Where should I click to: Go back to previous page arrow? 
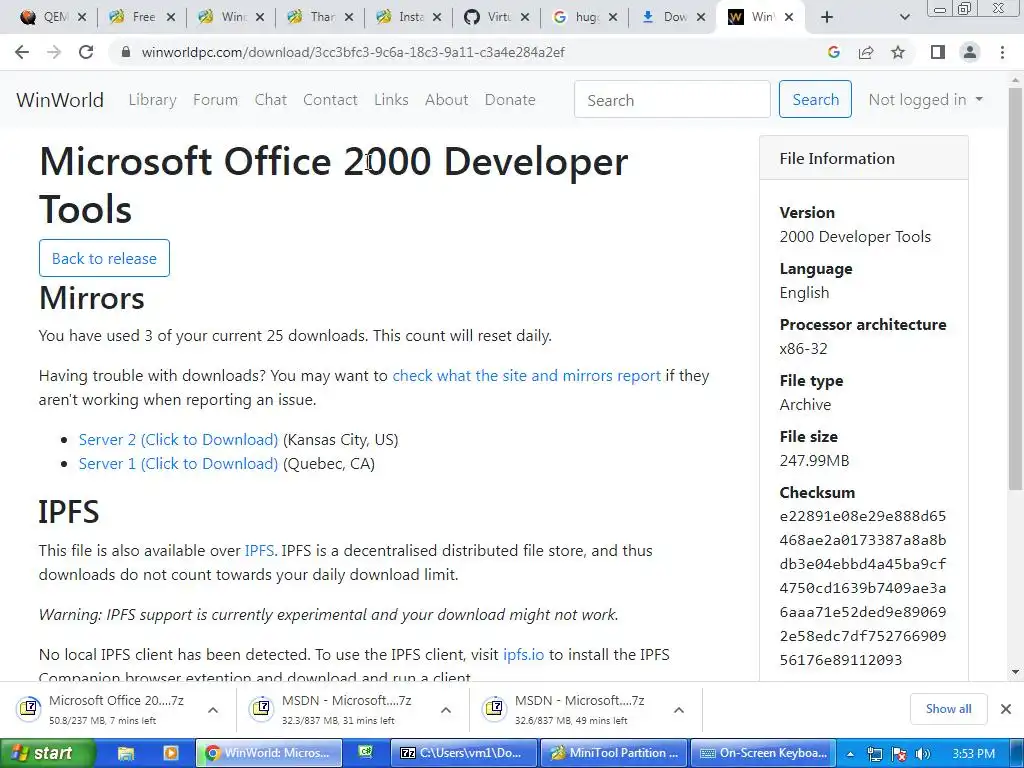click(x=22, y=52)
